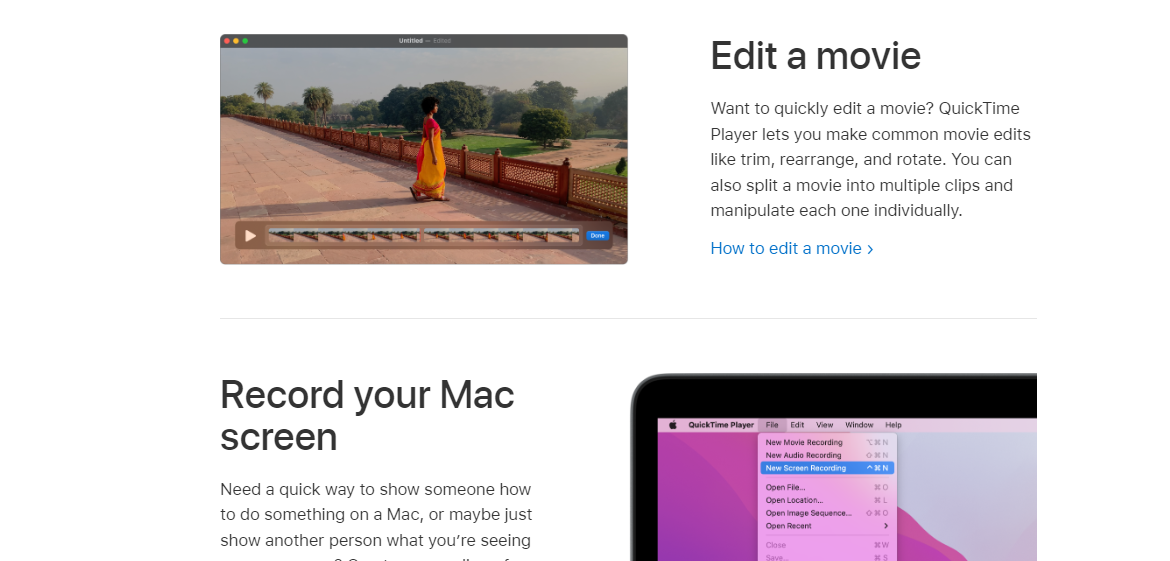Click the blue Done button in the clip editor
This screenshot has height=561, width=1170.
[x=597, y=236]
